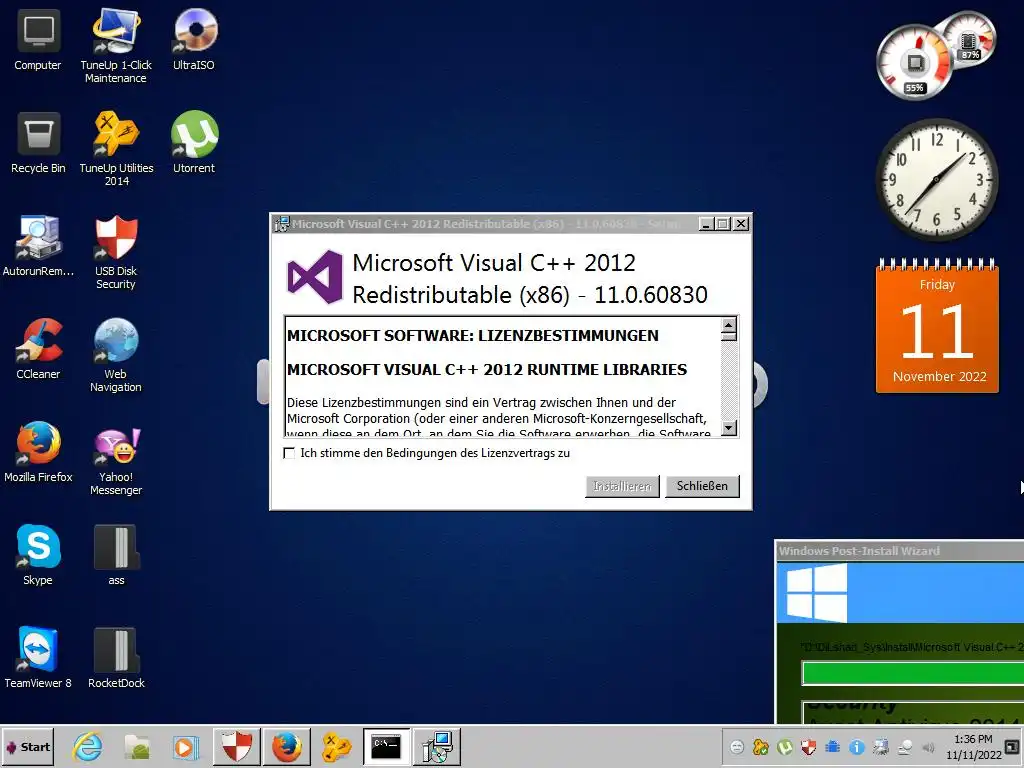Viewport: 1024px width, 768px height.
Task: Click the calendar gadget showing Friday 11
Action: pyautogui.click(x=937, y=327)
